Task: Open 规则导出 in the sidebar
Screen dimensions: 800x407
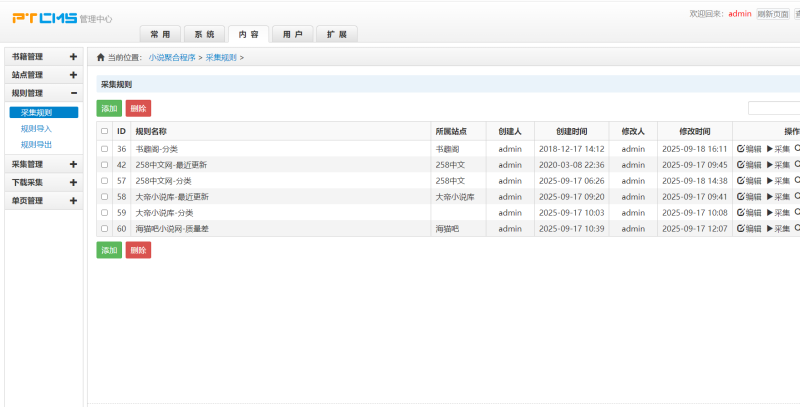Action: (x=36, y=144)
